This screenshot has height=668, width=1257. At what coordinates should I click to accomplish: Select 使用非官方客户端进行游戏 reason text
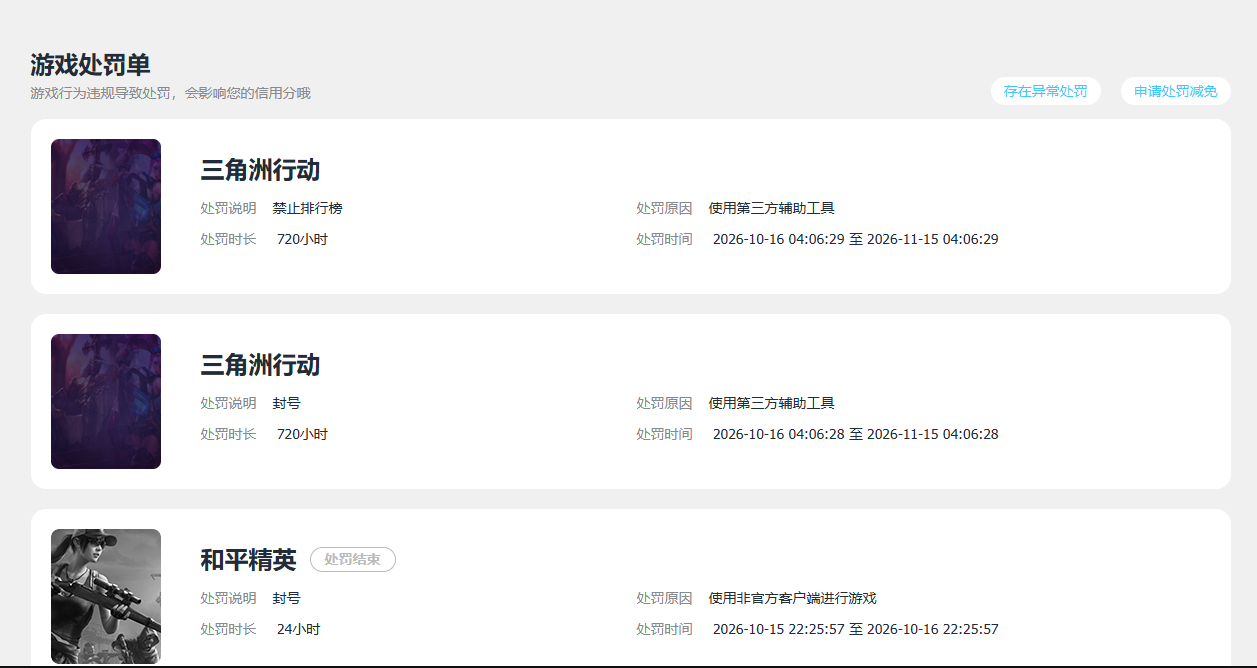pos(792,598)
